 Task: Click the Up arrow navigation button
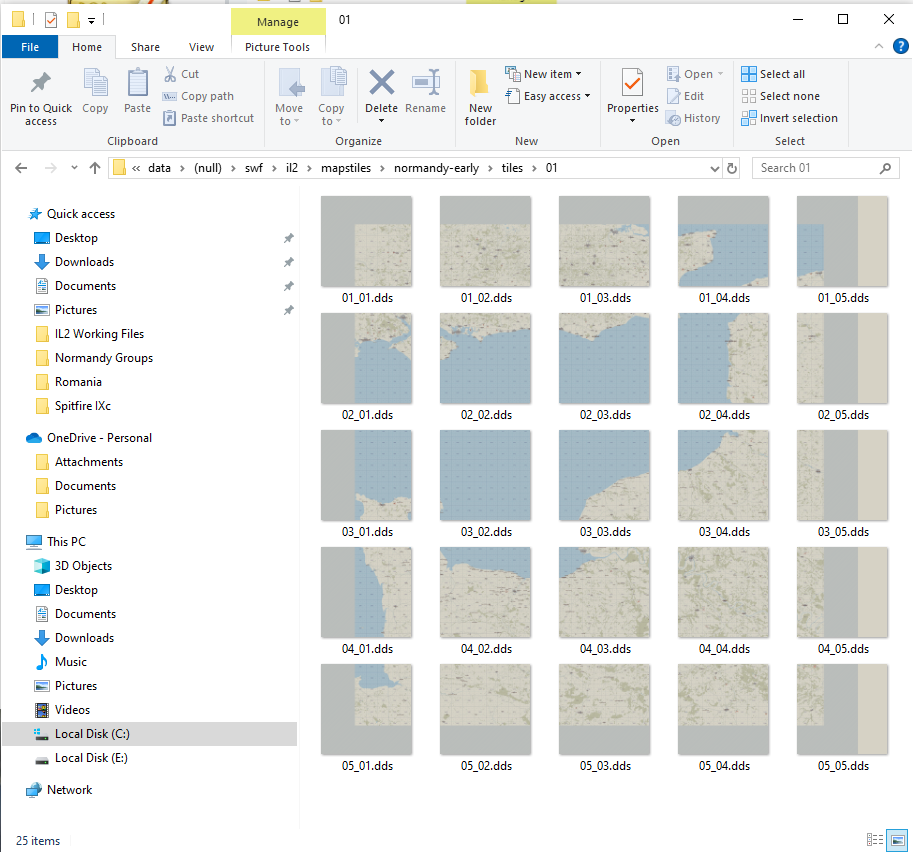(95, 168)
